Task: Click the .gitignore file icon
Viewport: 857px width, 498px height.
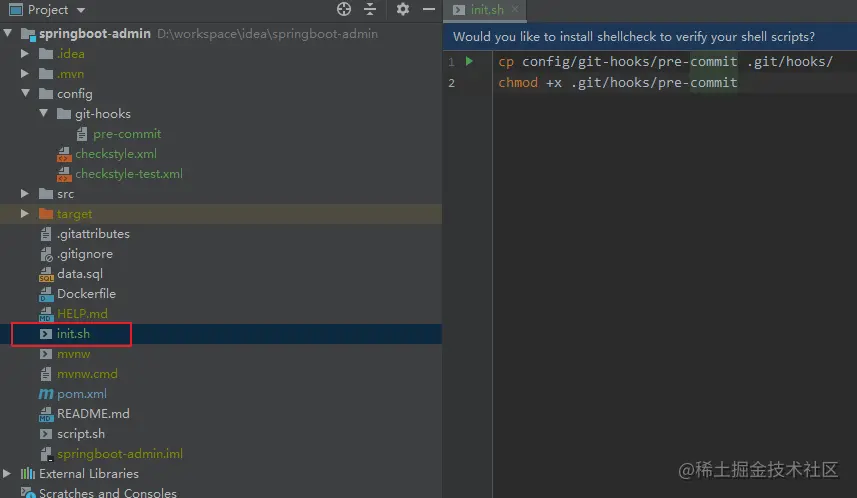Action: tap(46, 254)
